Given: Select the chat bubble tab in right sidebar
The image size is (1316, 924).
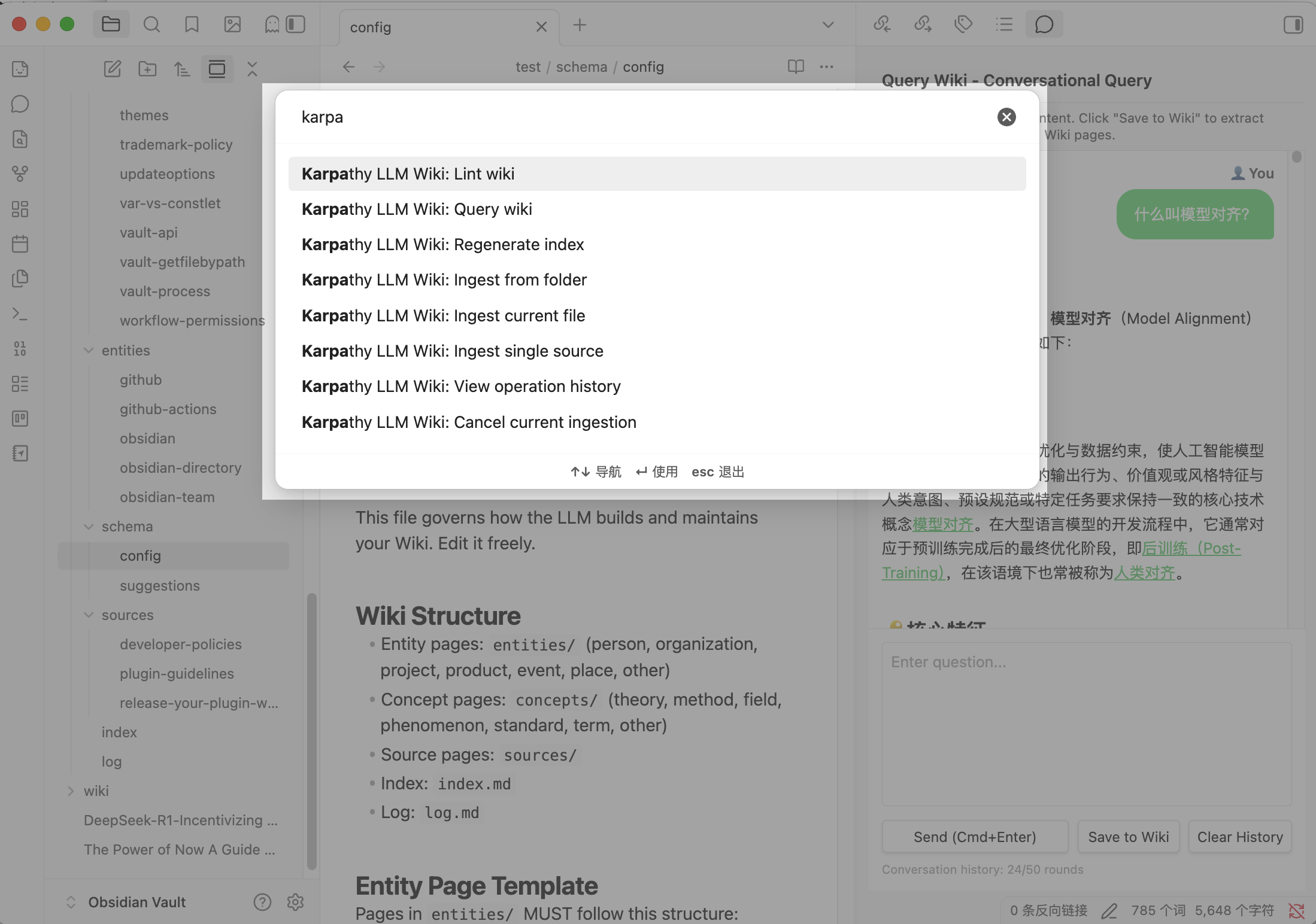Looking at the screenshot, I should click(x=1044, y=25).
